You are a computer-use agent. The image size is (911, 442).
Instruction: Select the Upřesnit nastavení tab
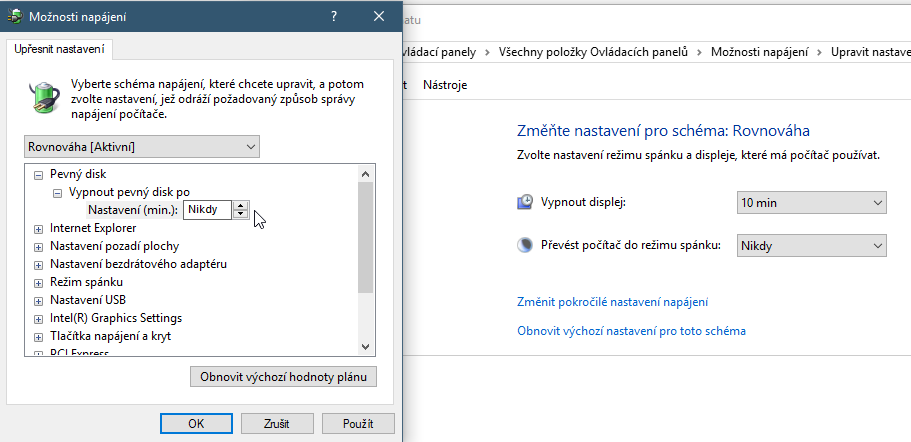click(x=59, y=49)
